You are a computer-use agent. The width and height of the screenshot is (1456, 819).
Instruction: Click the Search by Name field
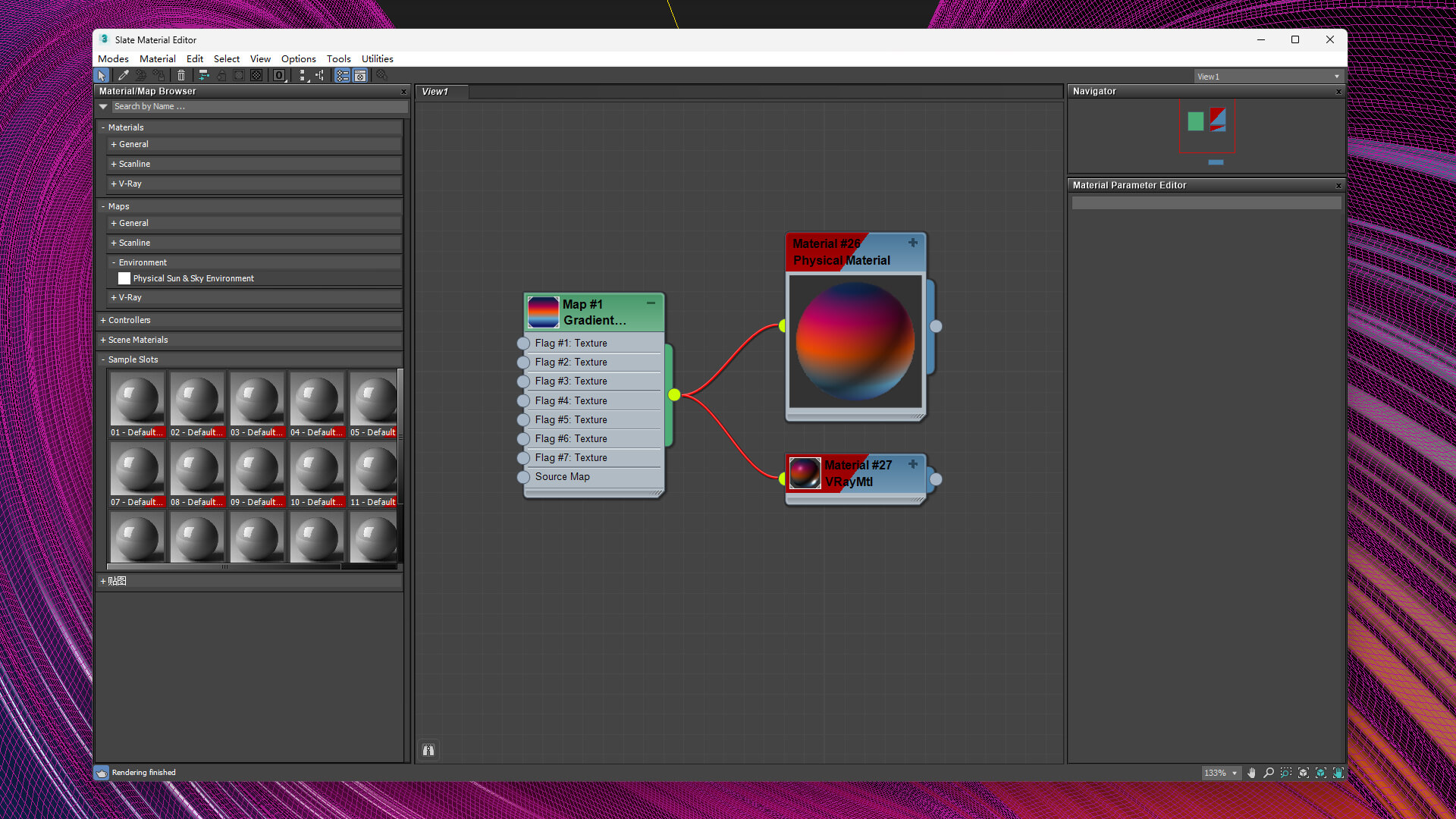(x=259, y=106)
